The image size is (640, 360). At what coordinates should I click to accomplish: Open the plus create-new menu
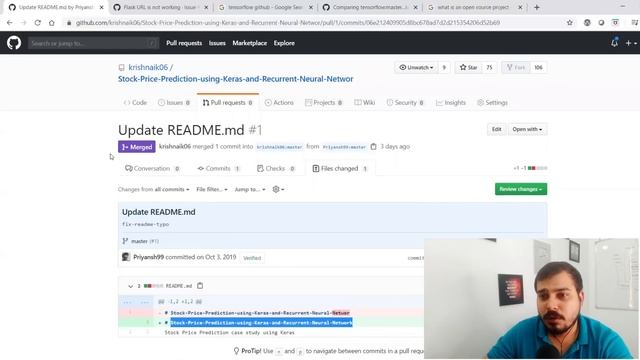[631, 43]
